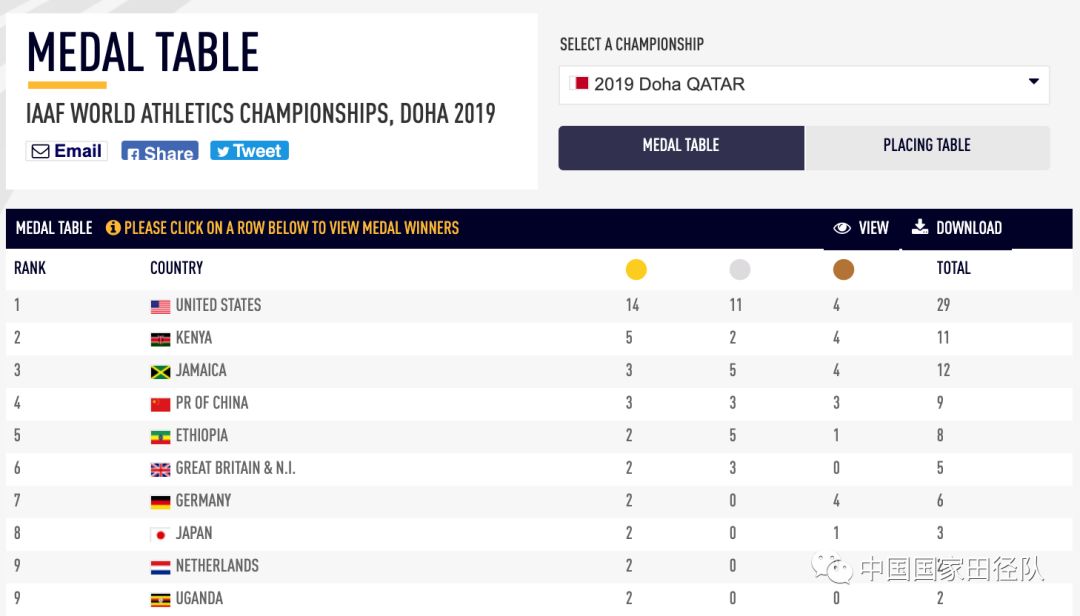The width and height of the screenshot is (1080, 616).
Task: Click the Email share button
Action: [x=67, y=151]
